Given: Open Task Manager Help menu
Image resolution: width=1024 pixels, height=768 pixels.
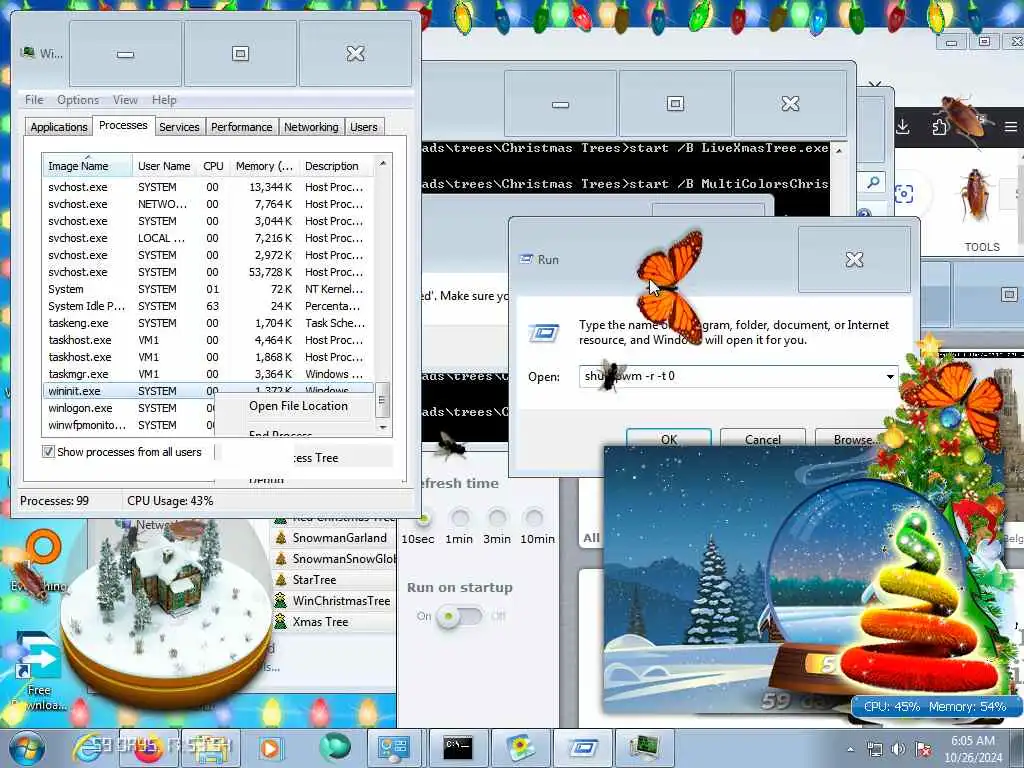Looking at the screenshot, I should pos(164,100).
